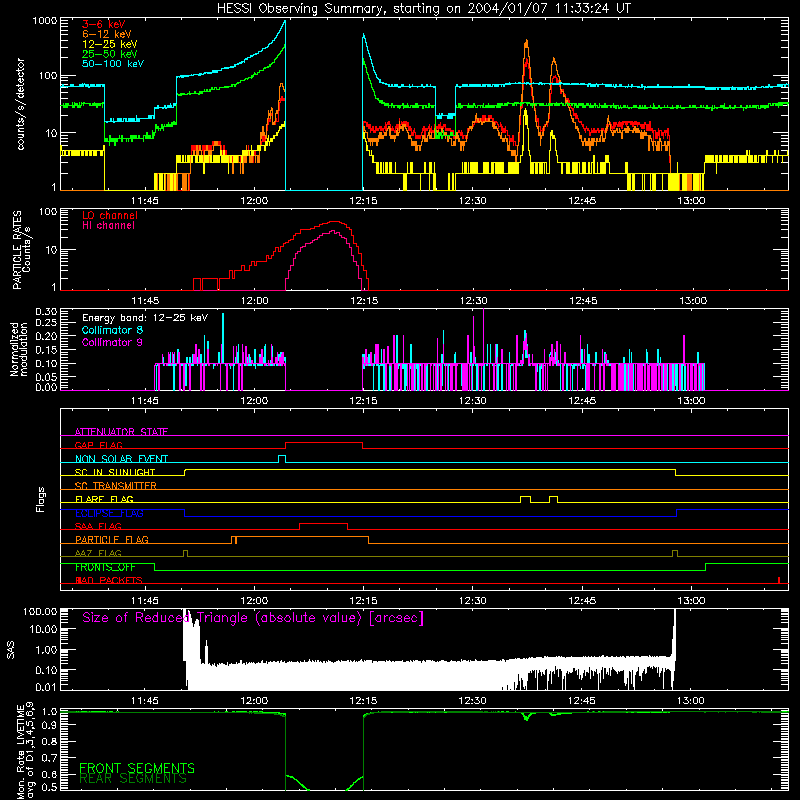Click the 10.00 value on the SAS axis
The width and height of the screenshot is (800, 800).
pos(43,630)
